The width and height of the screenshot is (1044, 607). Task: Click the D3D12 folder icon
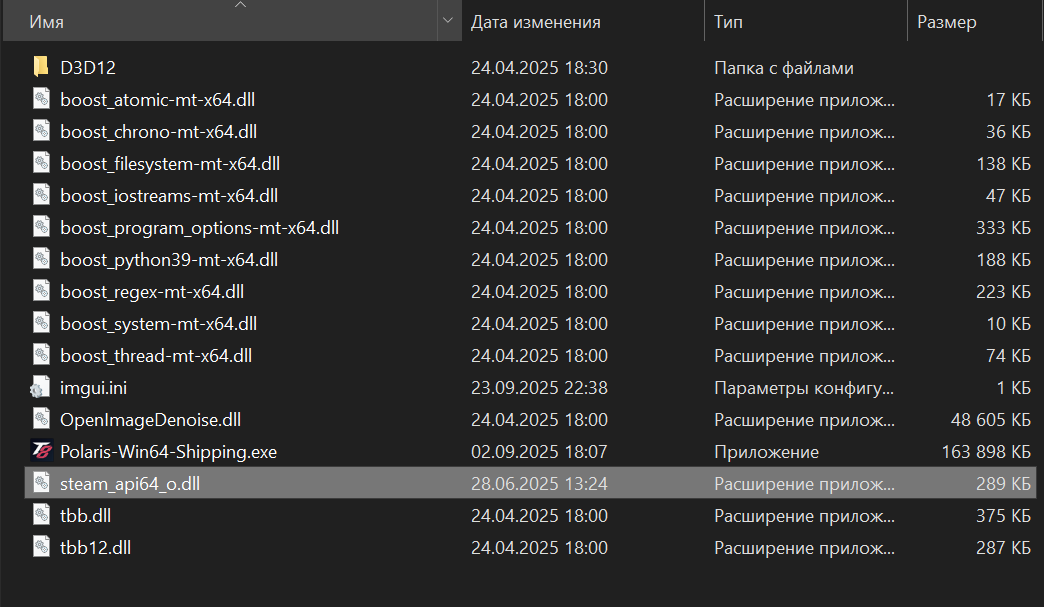(40, 68)
